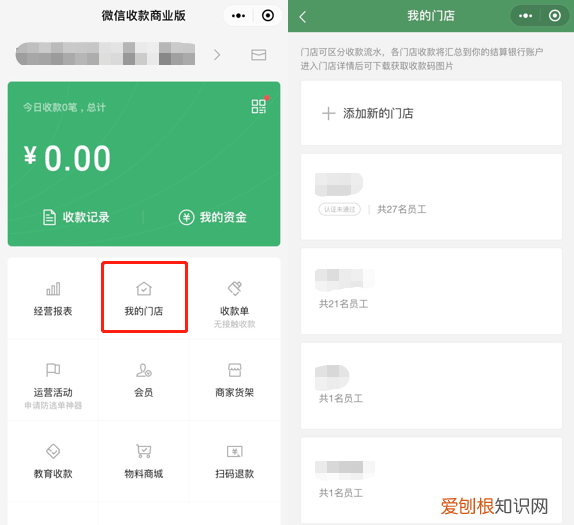Tap the 无接触收款 subtitle
The height and width of the screenshot is (525, 574).
pos(235,324)
